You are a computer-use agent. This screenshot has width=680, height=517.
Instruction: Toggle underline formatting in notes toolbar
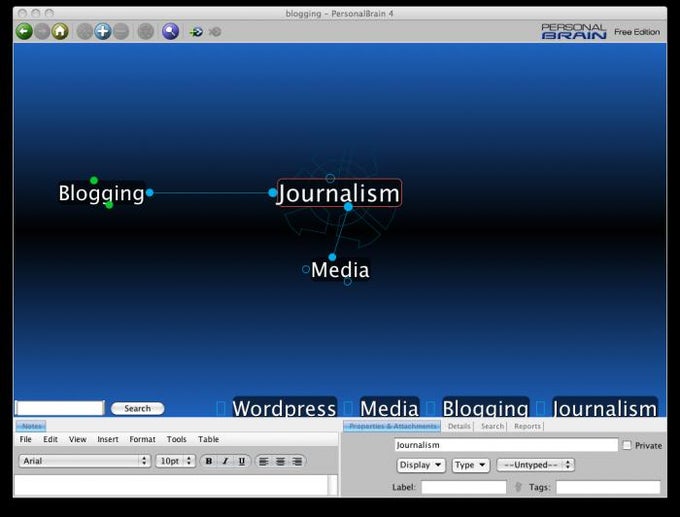click(x=242, y=461)
